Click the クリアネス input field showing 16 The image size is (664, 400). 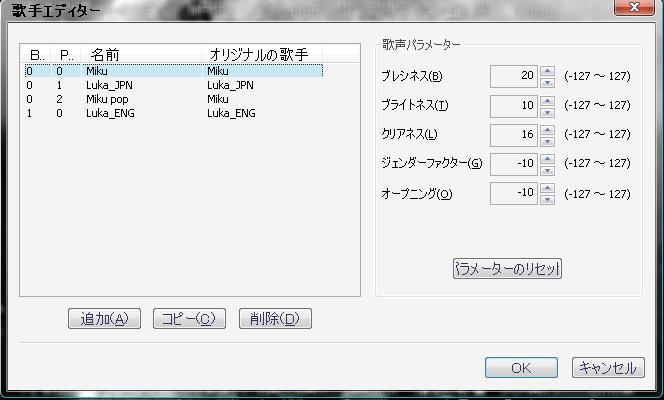[514, 135]
